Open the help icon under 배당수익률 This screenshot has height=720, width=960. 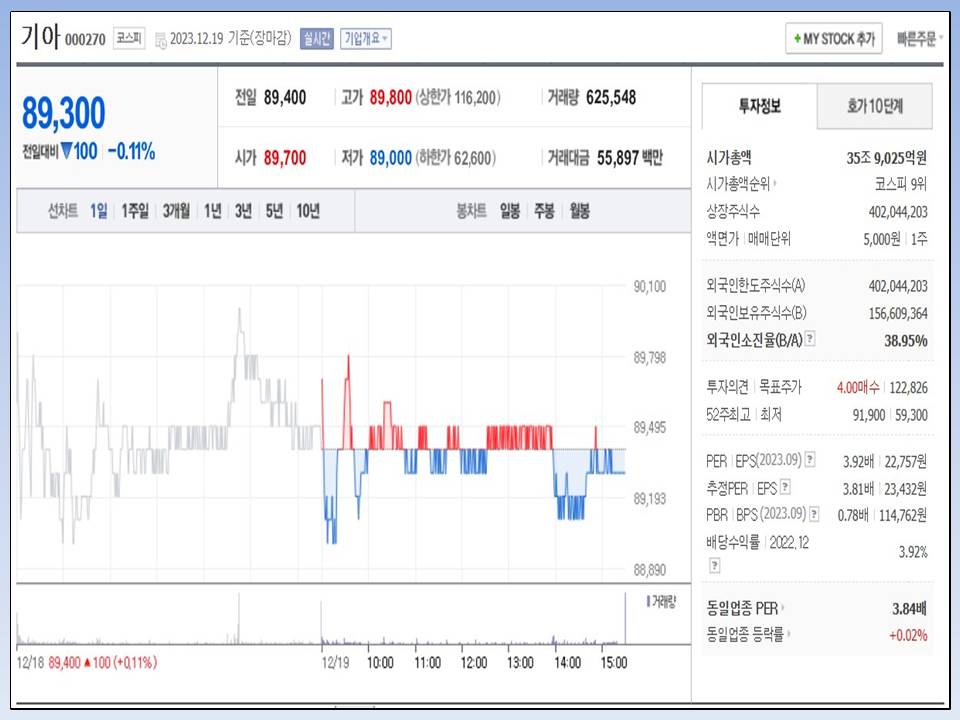(x=714, y=564)
